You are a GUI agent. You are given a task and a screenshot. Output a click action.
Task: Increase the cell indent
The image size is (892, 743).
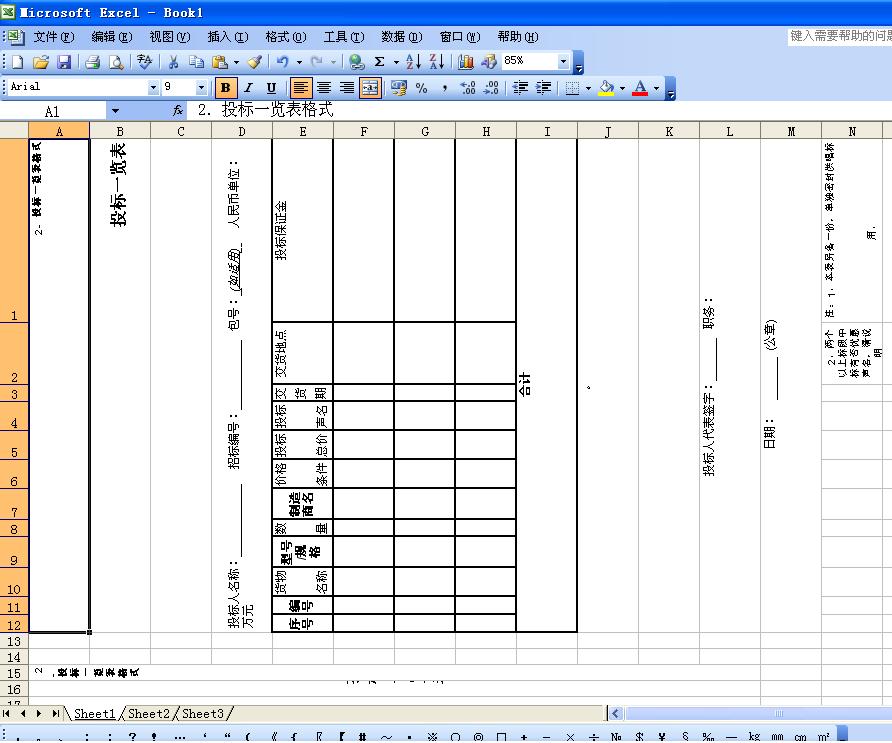[x=543, y=88]
